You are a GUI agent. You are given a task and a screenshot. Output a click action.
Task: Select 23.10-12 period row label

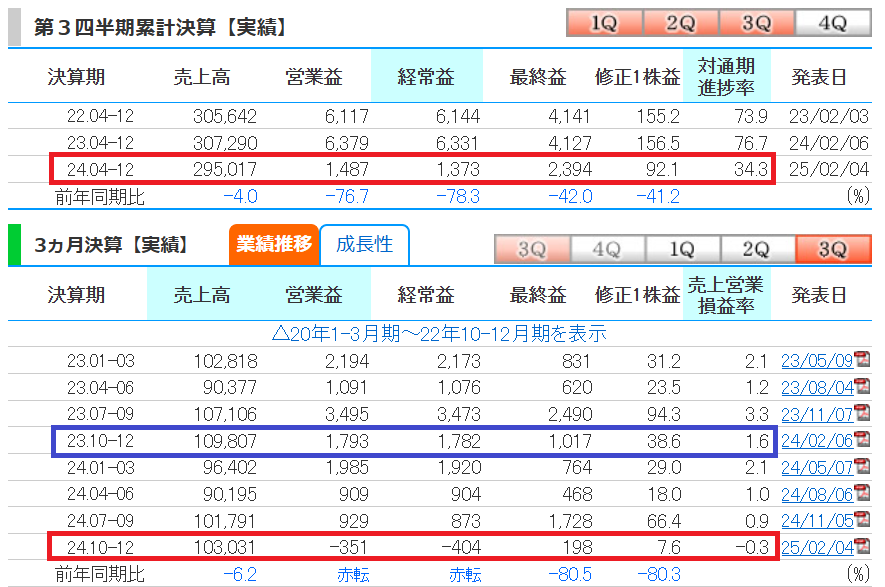pos(100,441)
